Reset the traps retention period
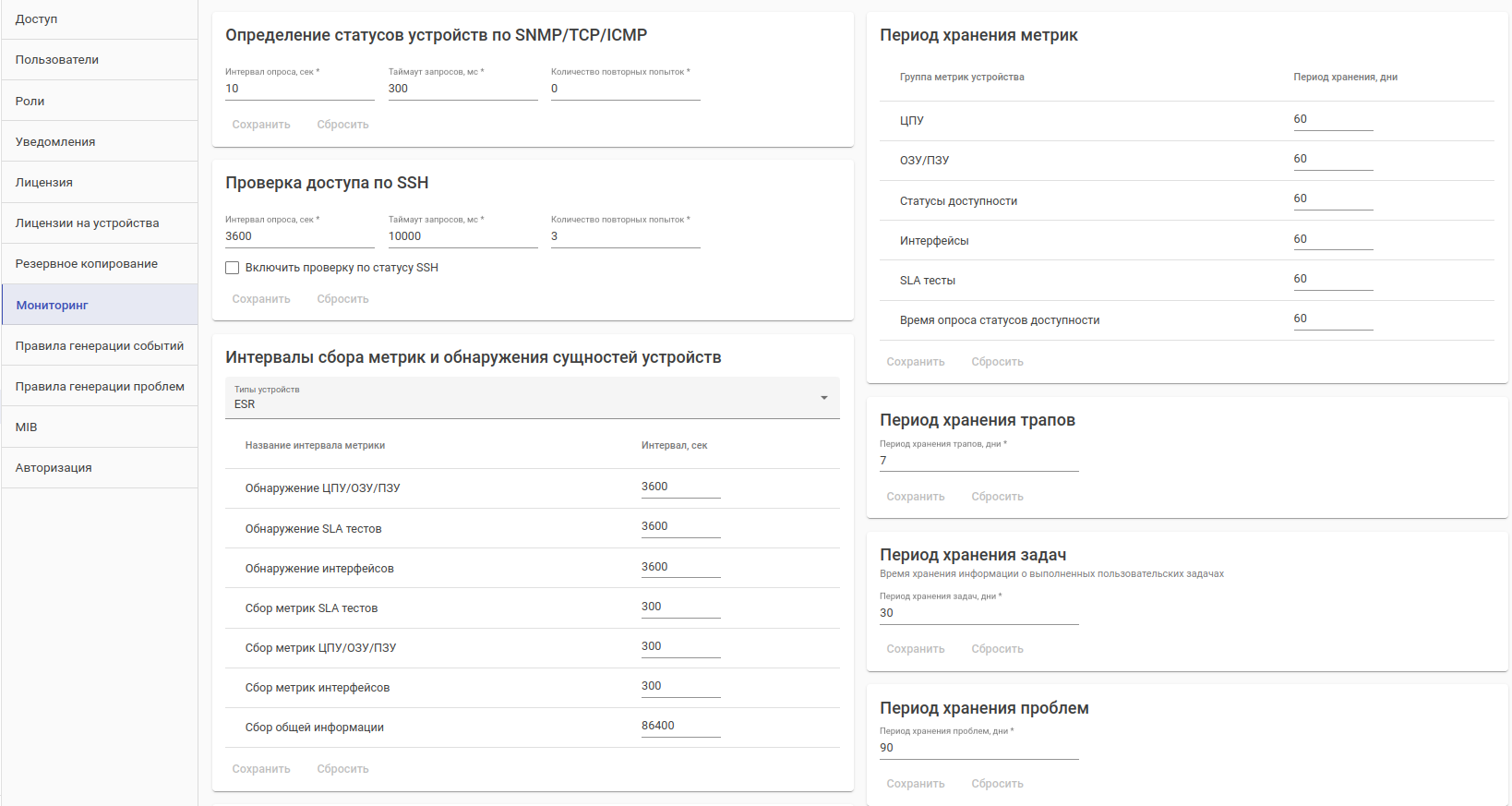Image resolution: width=1512 pixels, height=806 pixels. pos(997,497)
